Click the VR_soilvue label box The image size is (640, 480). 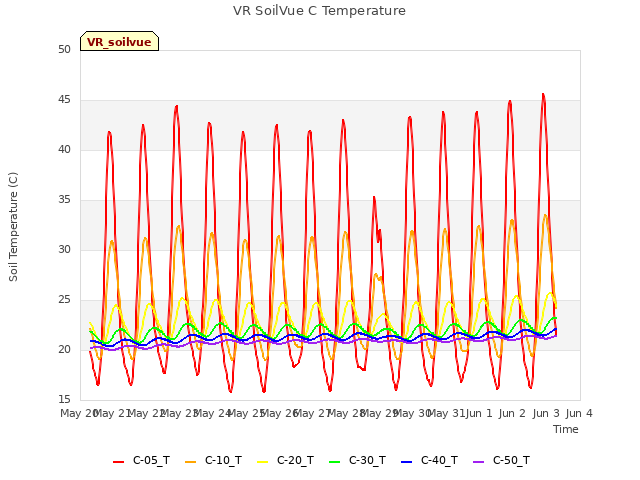pyautogui.click(x=119, y=41)
